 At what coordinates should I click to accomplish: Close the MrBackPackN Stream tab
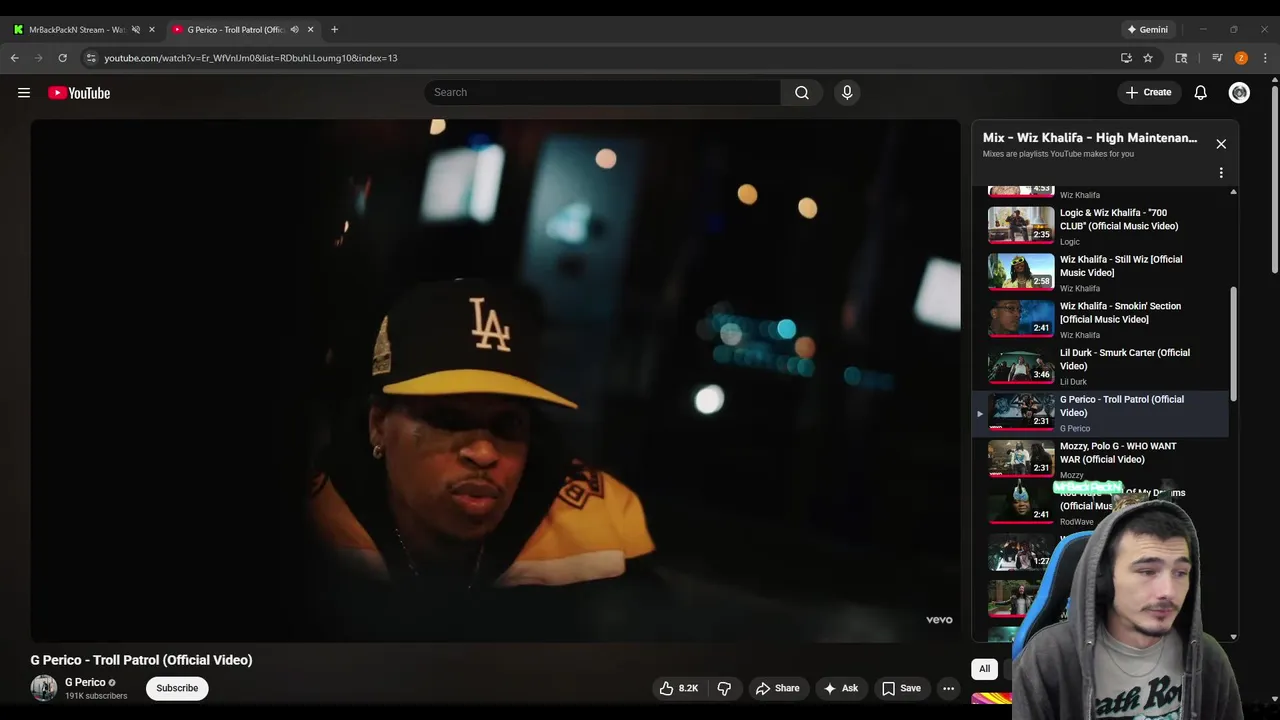[152, 29]
